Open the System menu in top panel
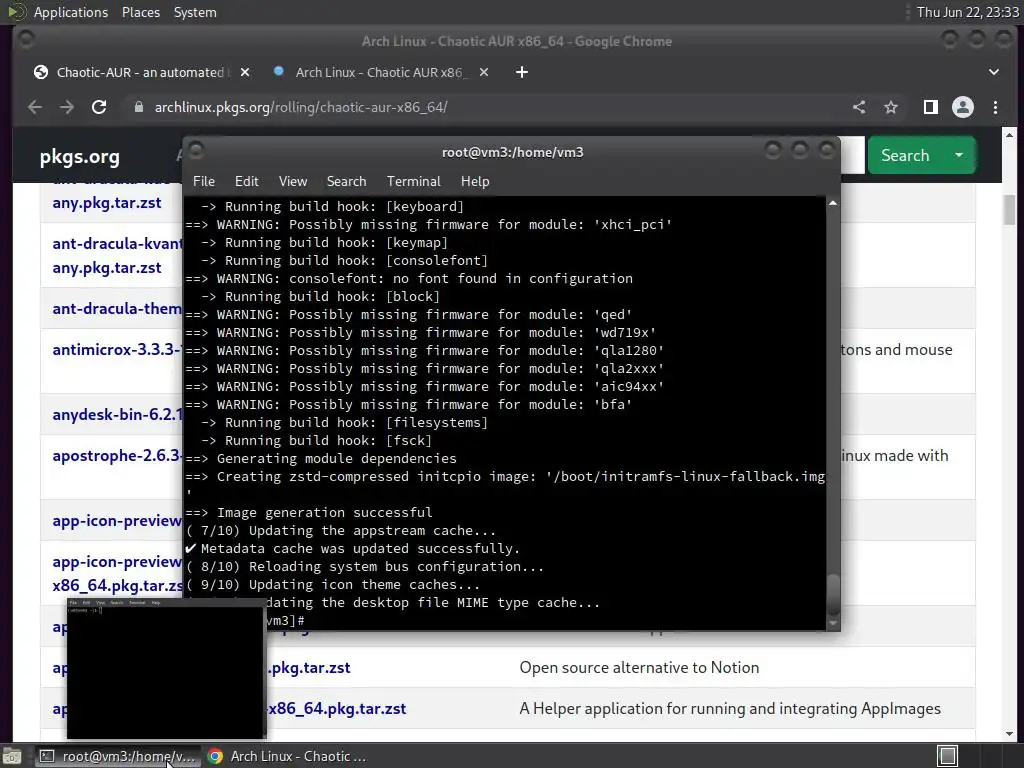Viewport: 1024px width, 768px height. [x=195, y=12]
